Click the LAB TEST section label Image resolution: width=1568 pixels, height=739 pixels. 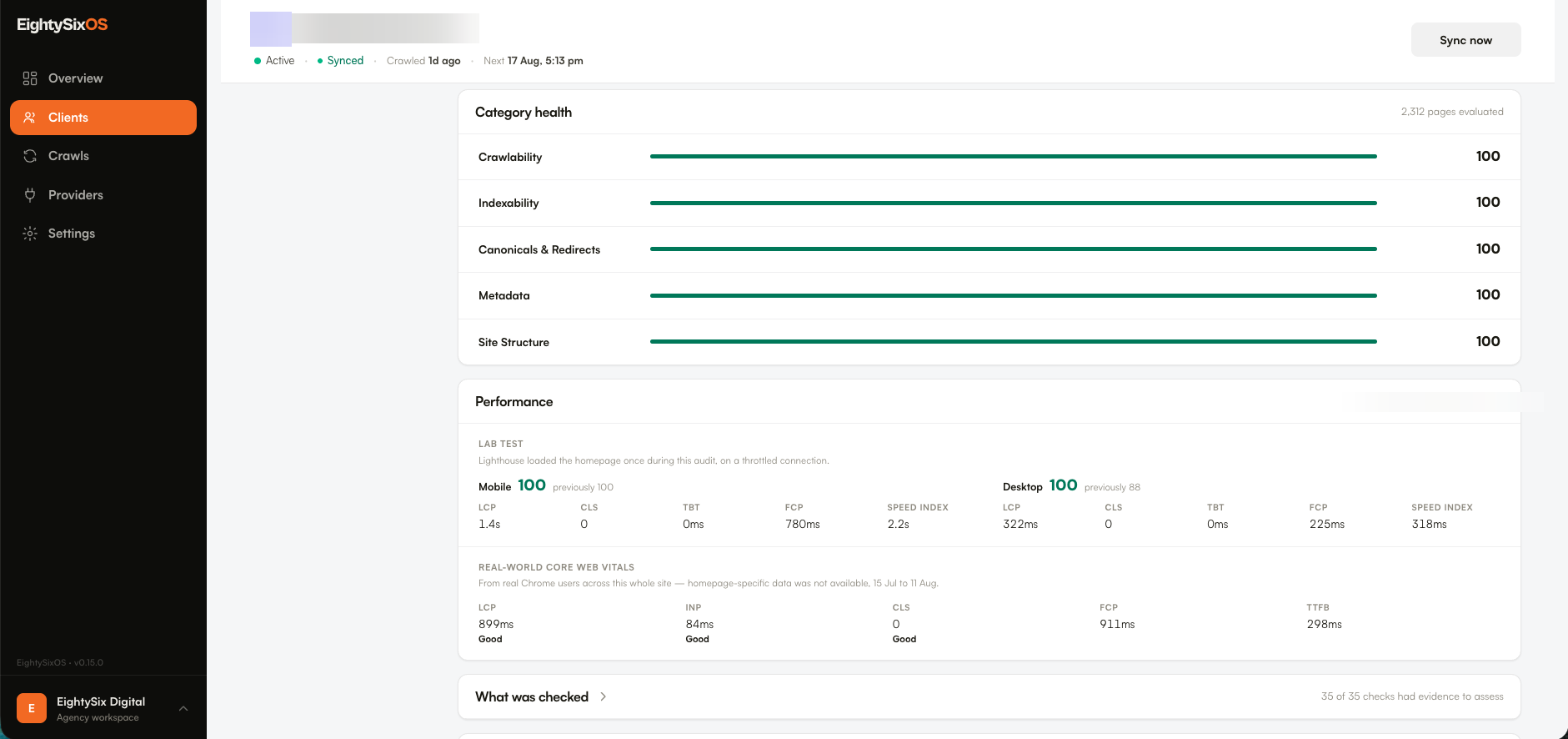click(501, 444)
